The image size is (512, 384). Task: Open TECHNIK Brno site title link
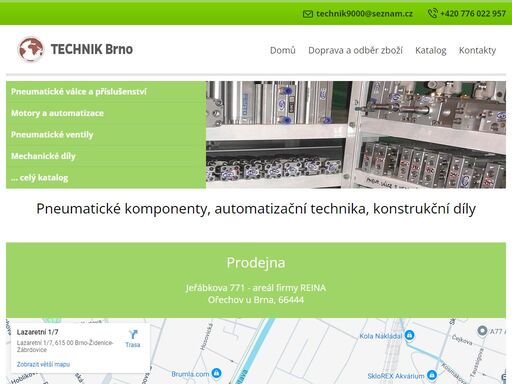point(92,49)
